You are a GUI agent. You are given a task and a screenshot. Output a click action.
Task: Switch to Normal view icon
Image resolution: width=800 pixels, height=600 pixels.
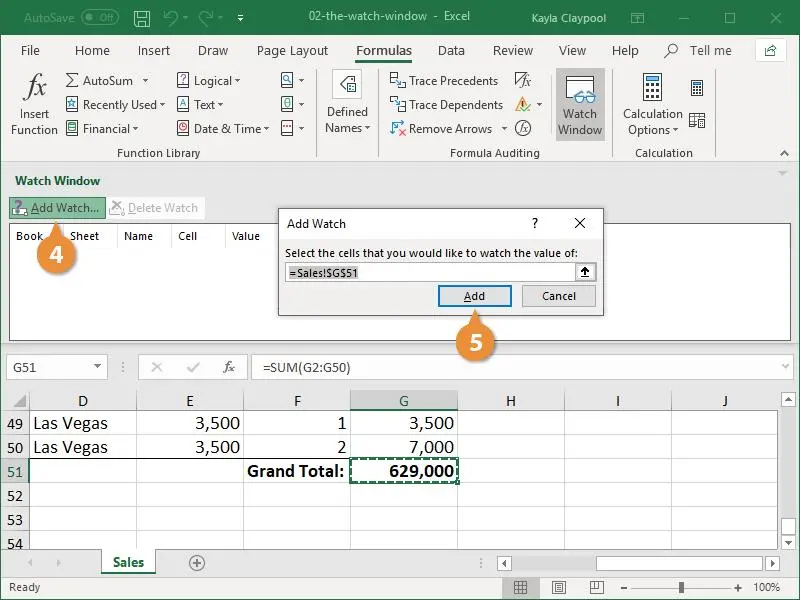coord(520,587)
